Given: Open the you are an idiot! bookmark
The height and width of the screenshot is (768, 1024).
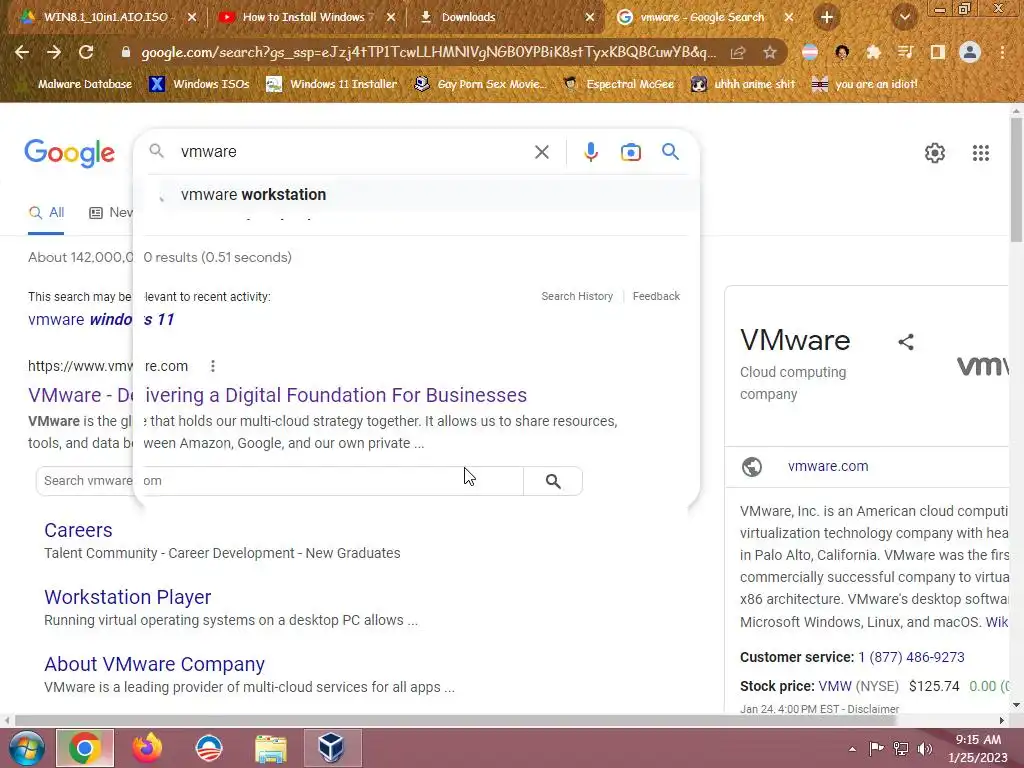Looking at the screenshot, I should click(865, 84).
